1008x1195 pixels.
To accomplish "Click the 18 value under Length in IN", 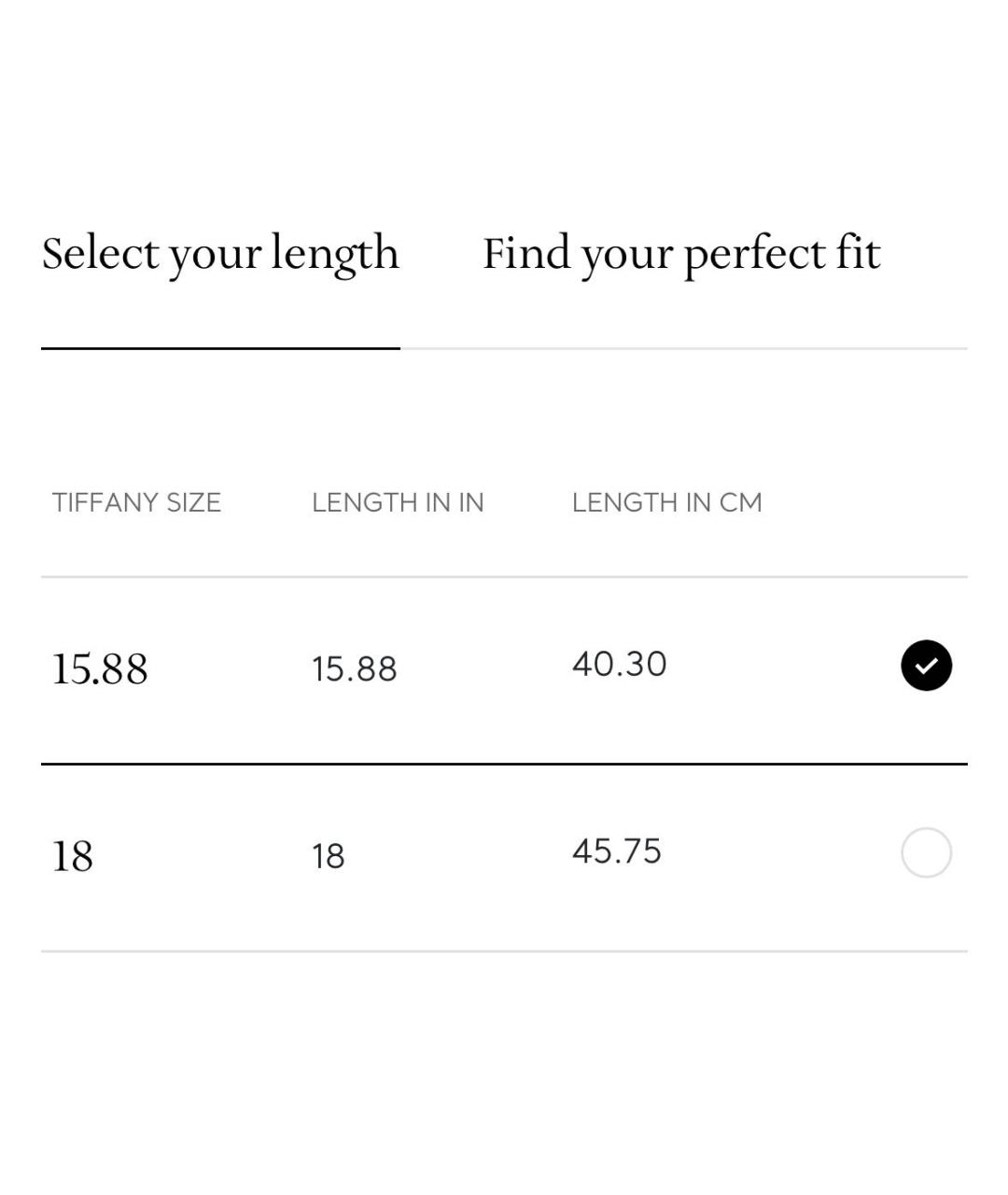I will [x=328, y=856].
